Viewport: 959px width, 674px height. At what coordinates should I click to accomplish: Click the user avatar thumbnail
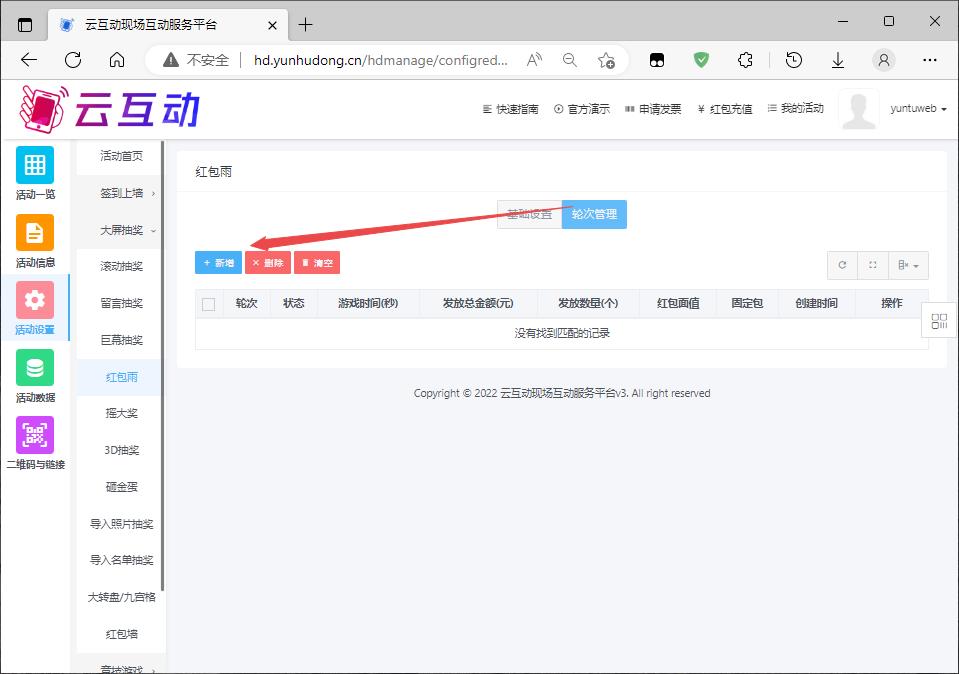pos(859,109)
